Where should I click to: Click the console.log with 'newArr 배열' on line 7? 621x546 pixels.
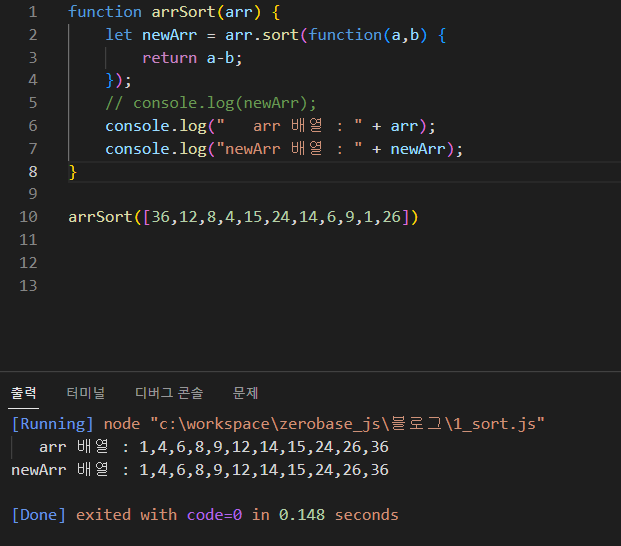(284, 149)
